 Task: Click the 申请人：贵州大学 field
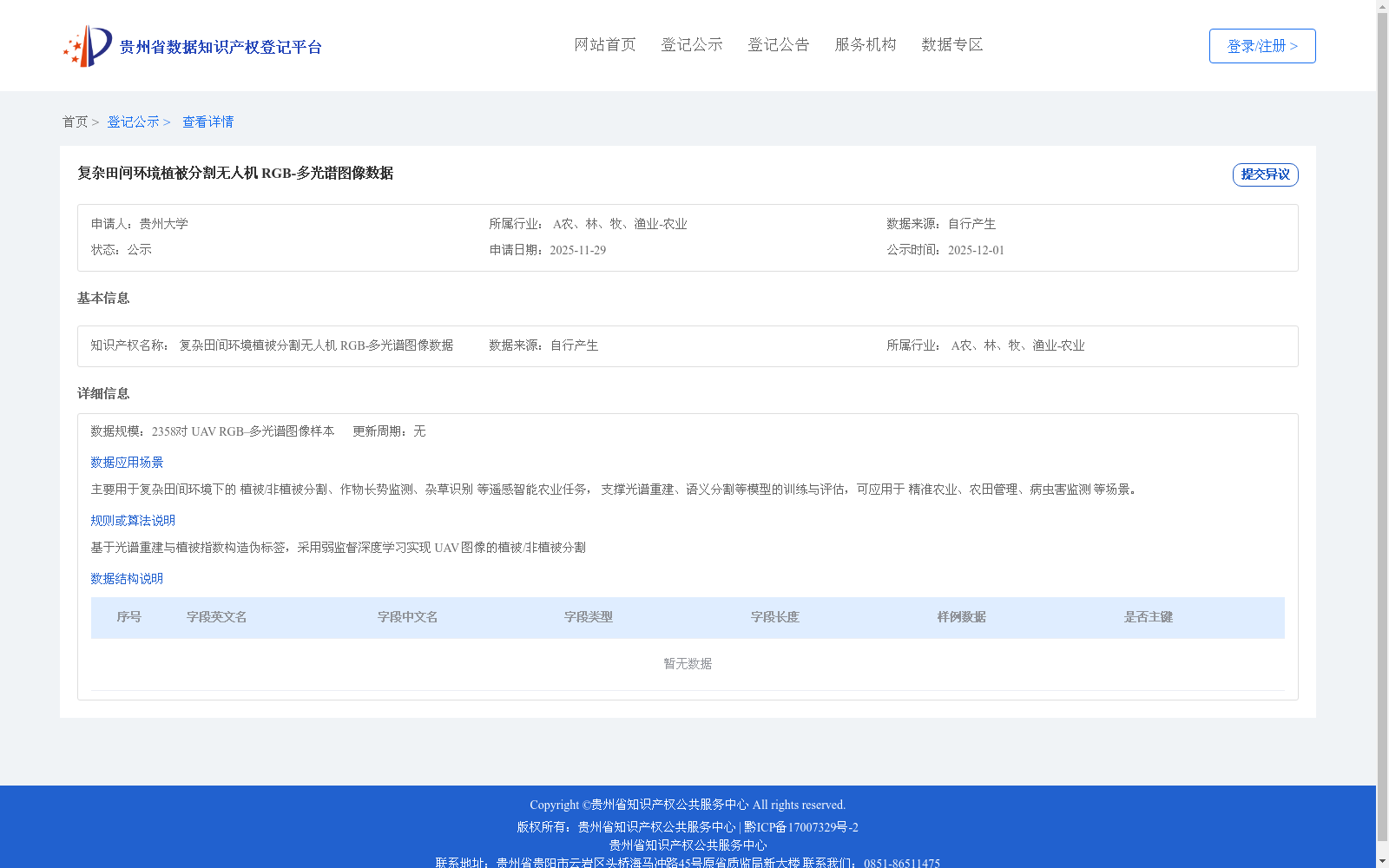click(x=139, y=224)
